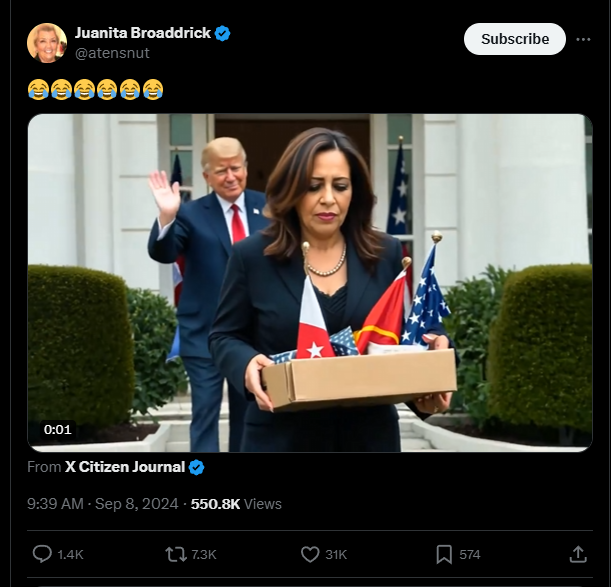Visit the @atensnut handle
This screenshot has width=611, height=587.
click(112, 53)
